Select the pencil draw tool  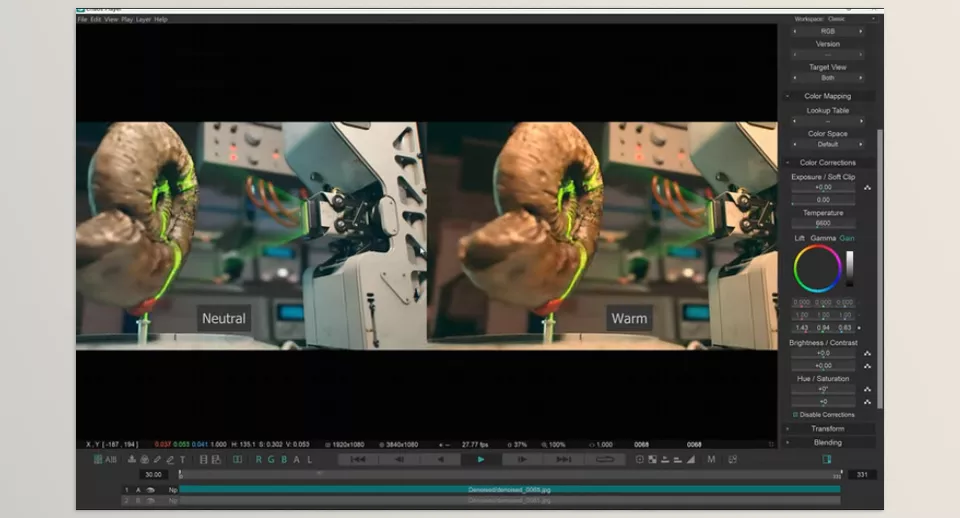tap(157, 459)
